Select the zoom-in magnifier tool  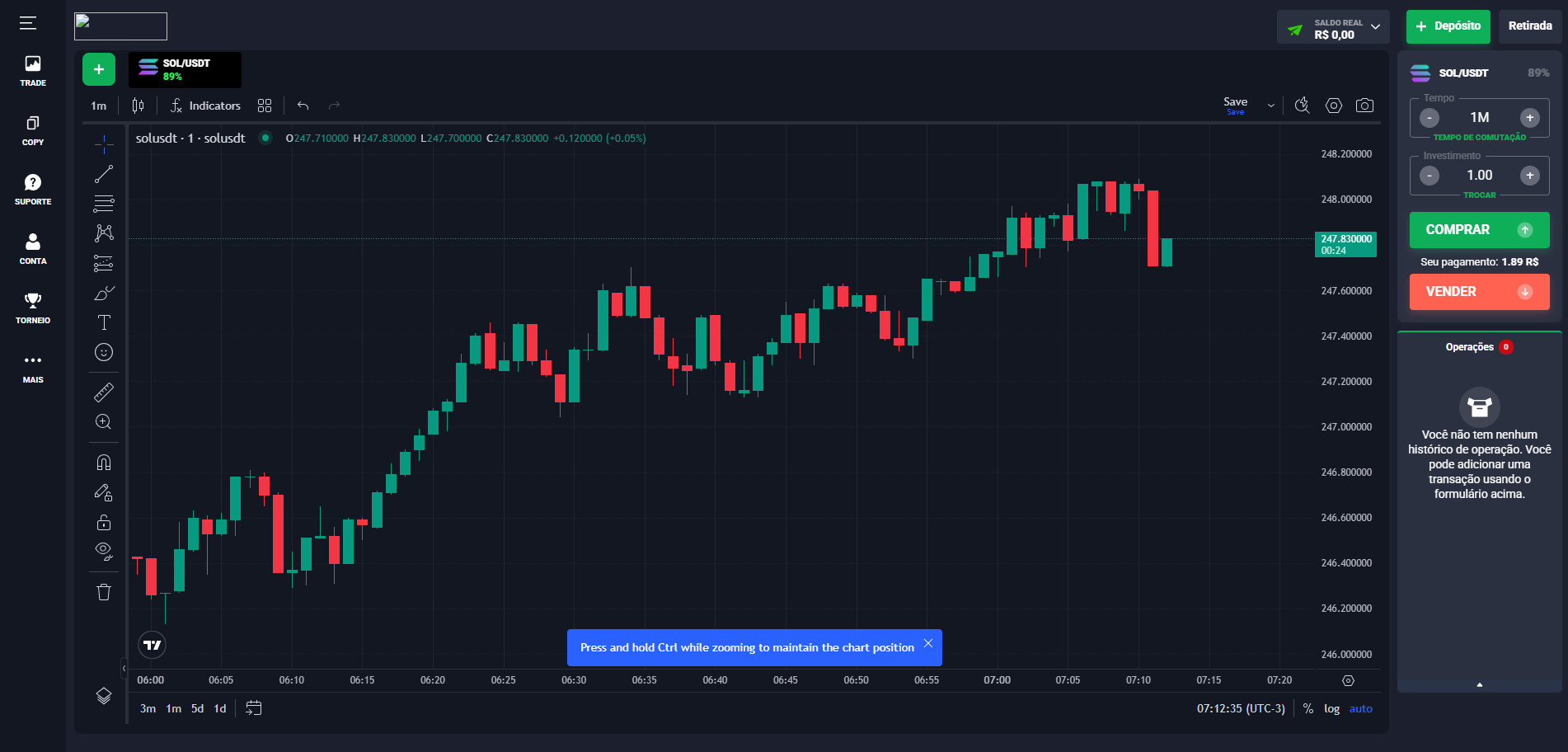coord(104,421)
